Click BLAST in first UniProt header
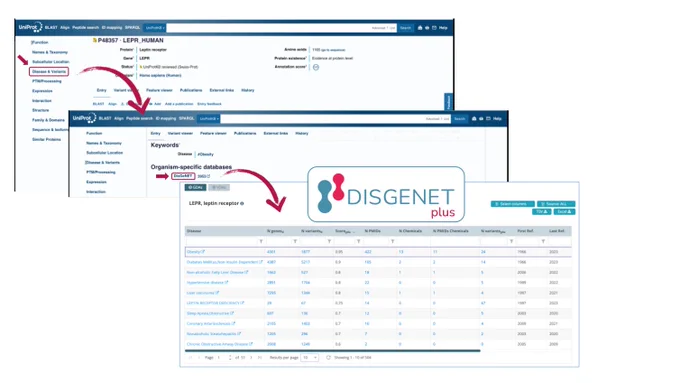 tap(51, 28)
